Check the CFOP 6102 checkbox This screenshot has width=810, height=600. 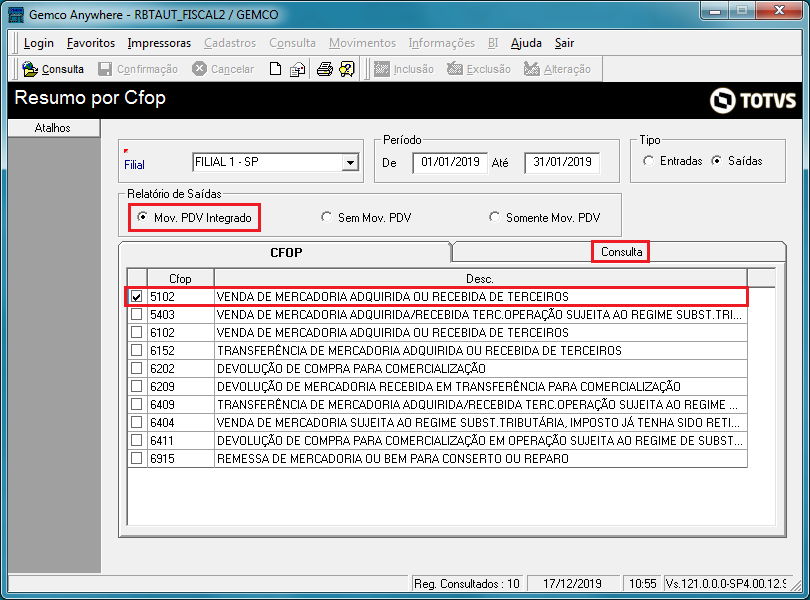tap(136, 332)
